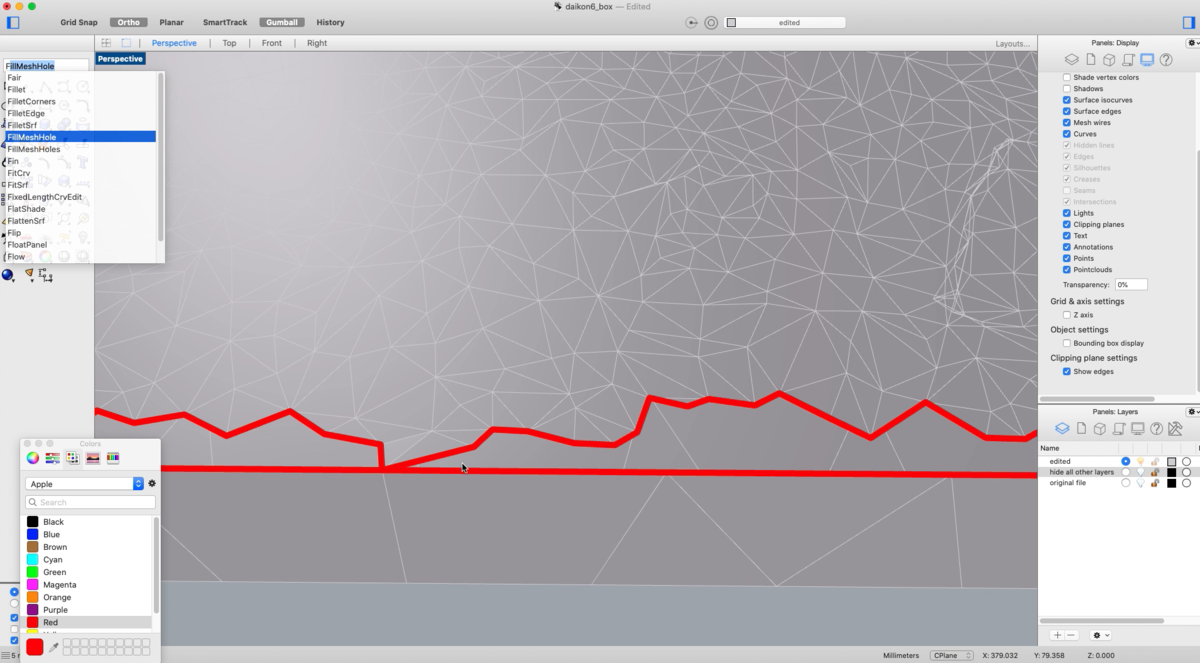Open the CPlane dropdown in the status bar
1200x663 pixels.
click(x=952, y=656)
